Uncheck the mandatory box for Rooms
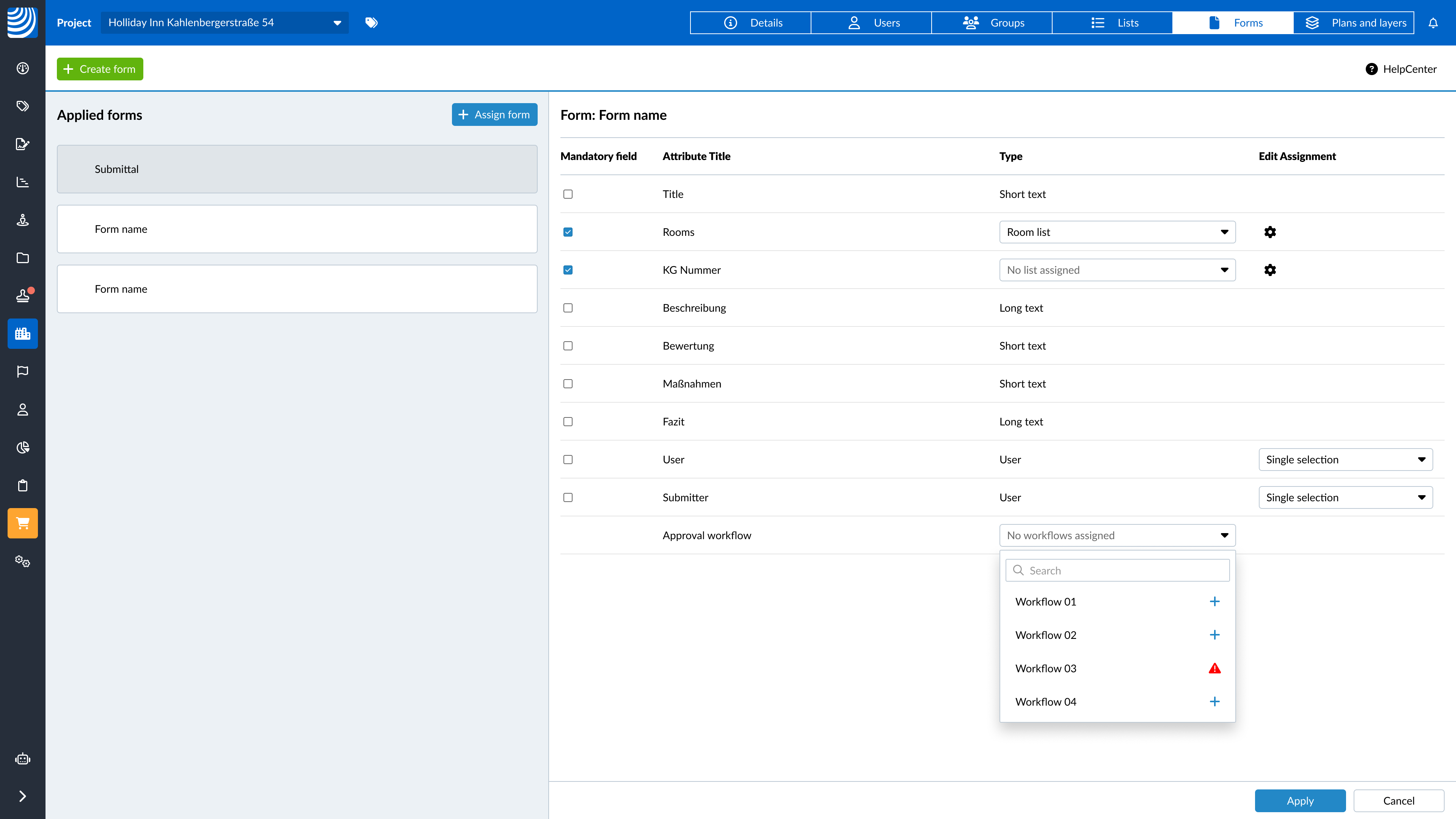The width and height of the screenshot is (1456, 819). click(568, 232)
